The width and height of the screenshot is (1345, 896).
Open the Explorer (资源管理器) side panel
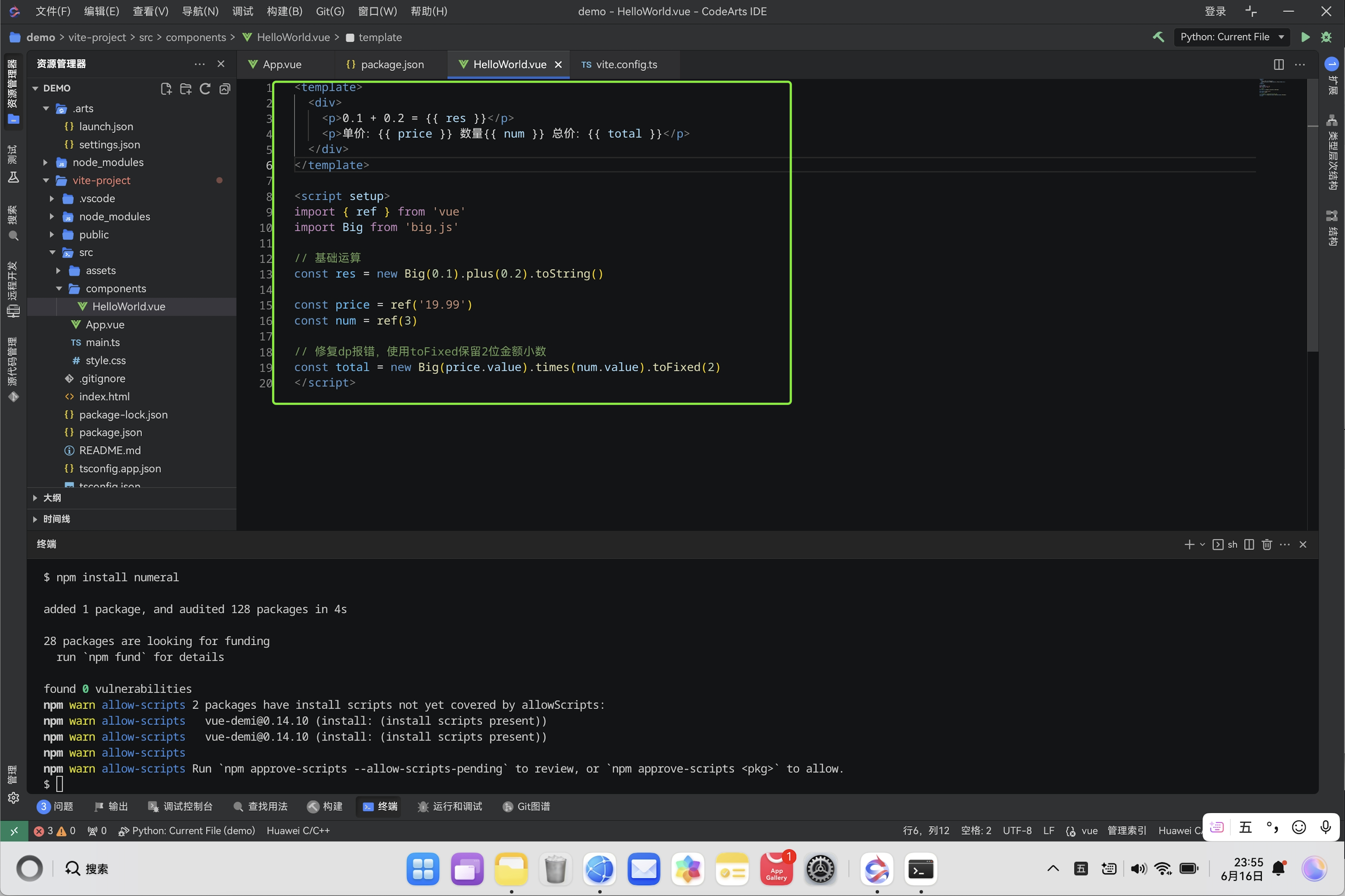coord(13,91)
